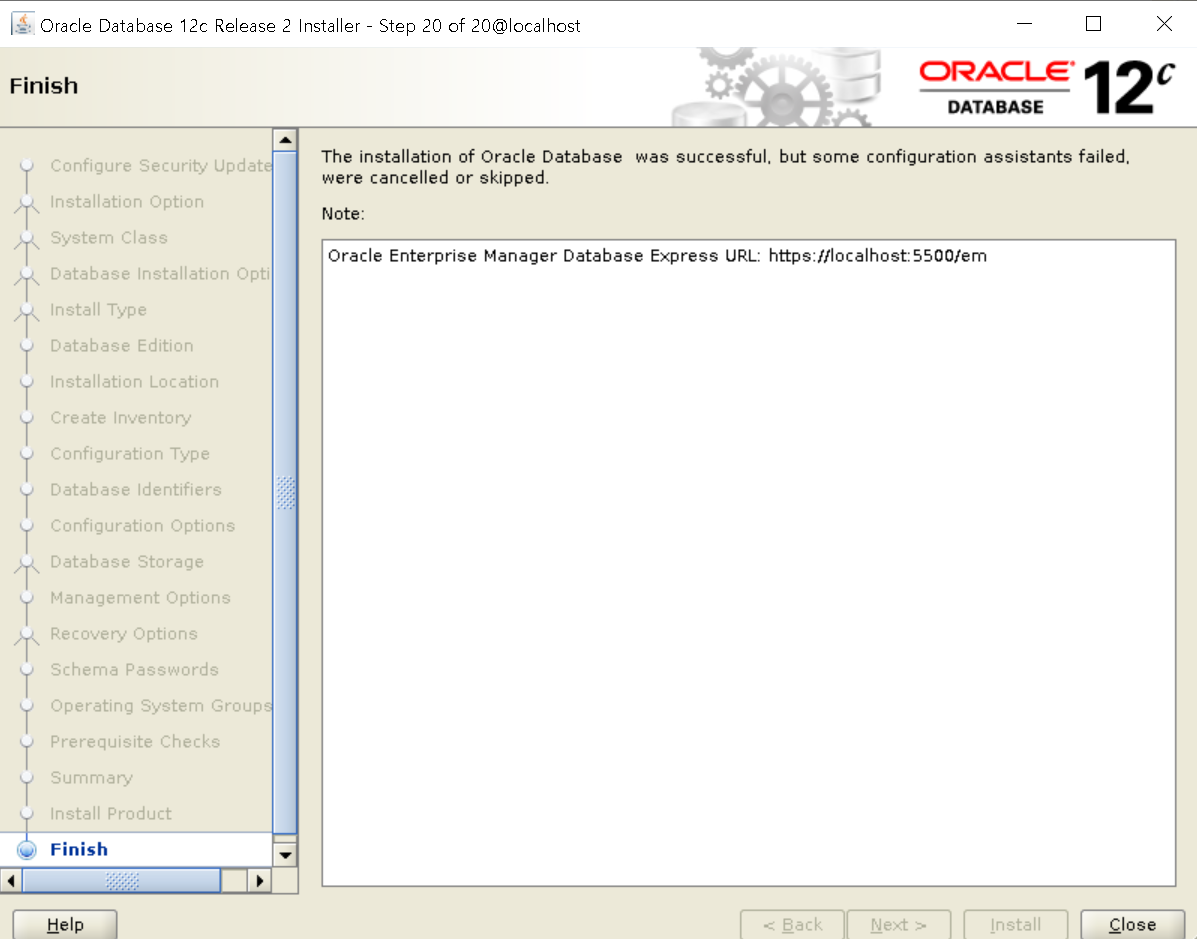The image size is (1197, 939).
Task: Click the disabled Install button
Action: [x=1015, y=924]
